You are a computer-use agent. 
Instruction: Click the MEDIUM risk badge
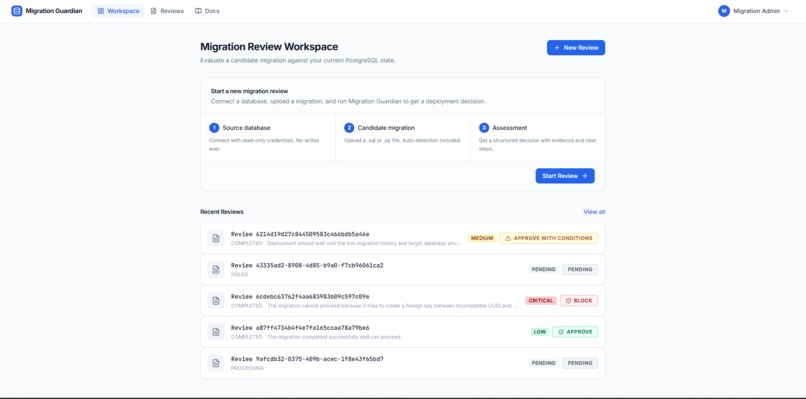pyautogui.click(x=482, y=239)
